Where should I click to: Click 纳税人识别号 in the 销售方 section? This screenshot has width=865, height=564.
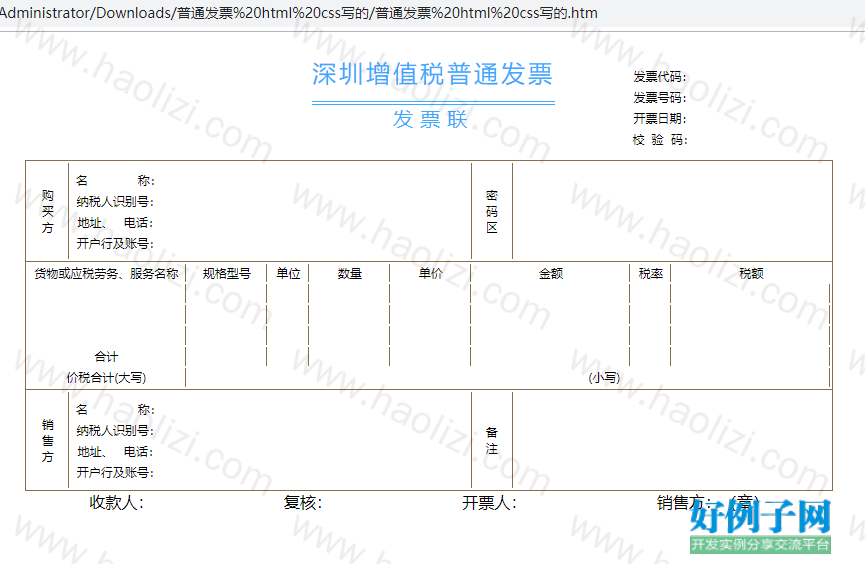[115, 430]
